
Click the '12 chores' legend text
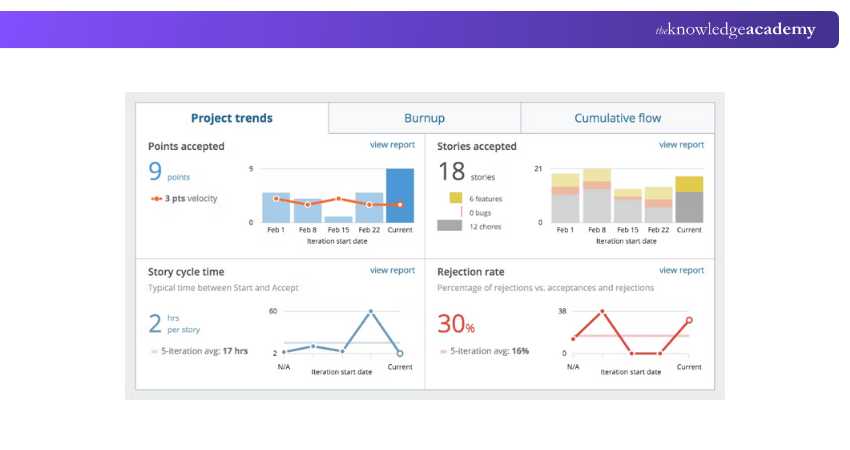485,227
